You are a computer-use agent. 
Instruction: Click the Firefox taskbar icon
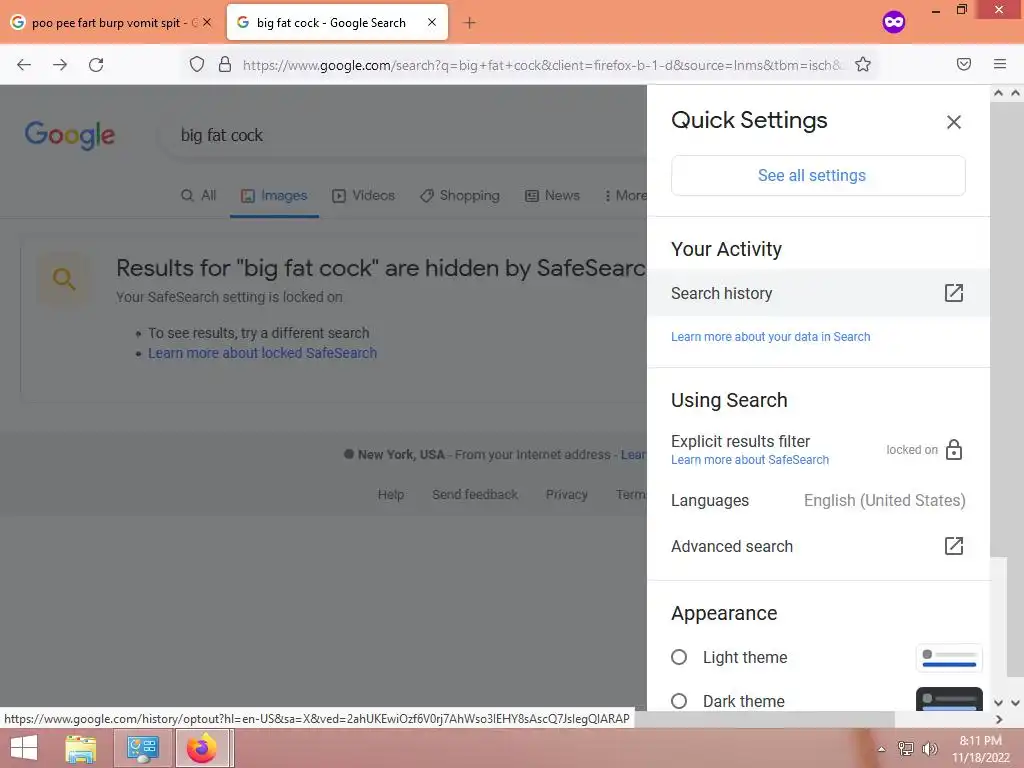(202, 748)
